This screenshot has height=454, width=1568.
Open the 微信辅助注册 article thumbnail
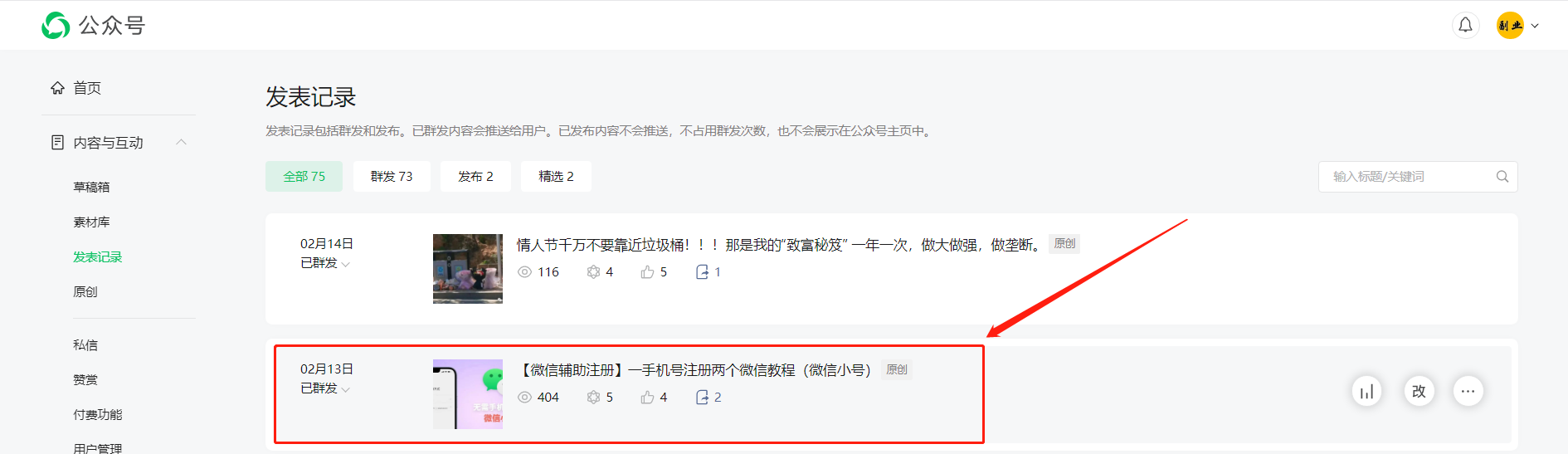coord(468,394)
